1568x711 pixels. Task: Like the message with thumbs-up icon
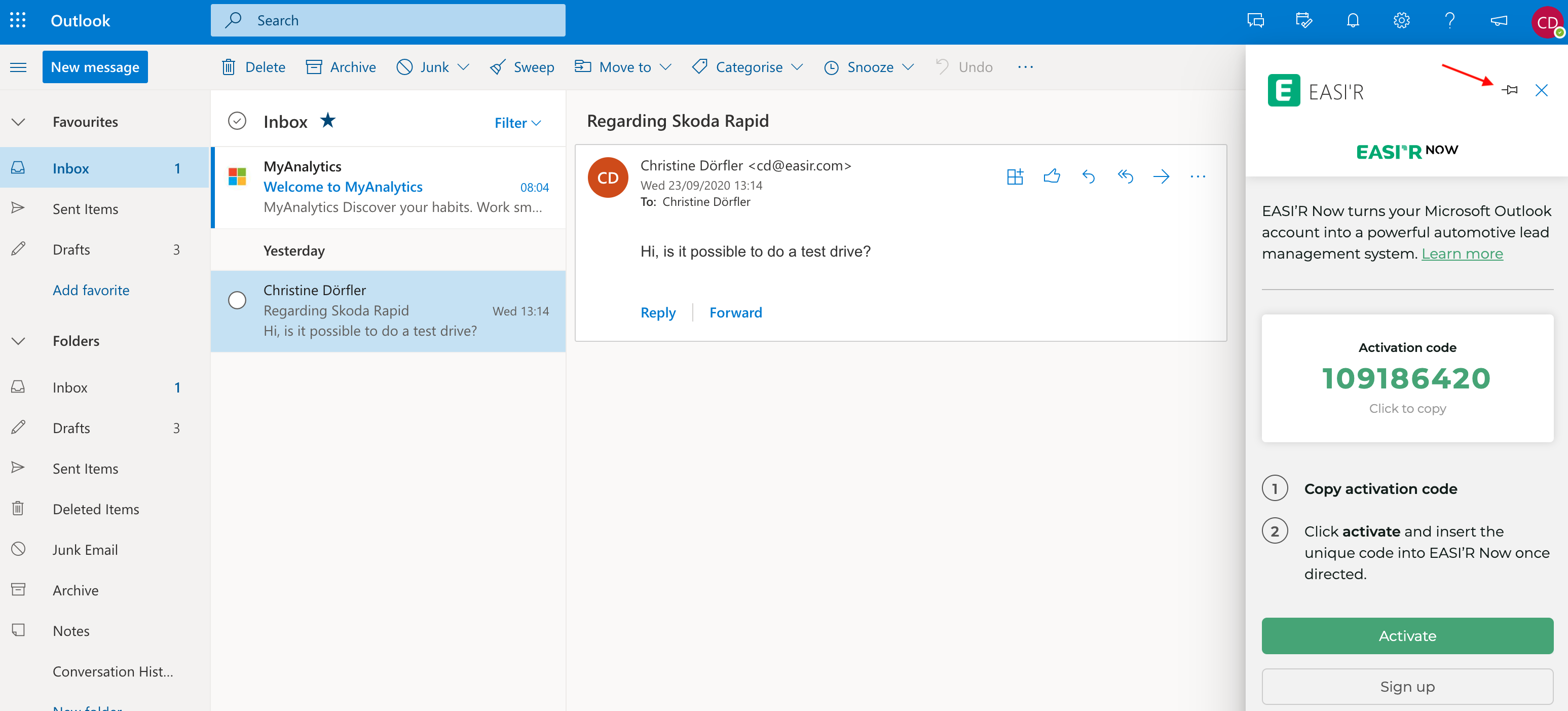(1051, 176)
